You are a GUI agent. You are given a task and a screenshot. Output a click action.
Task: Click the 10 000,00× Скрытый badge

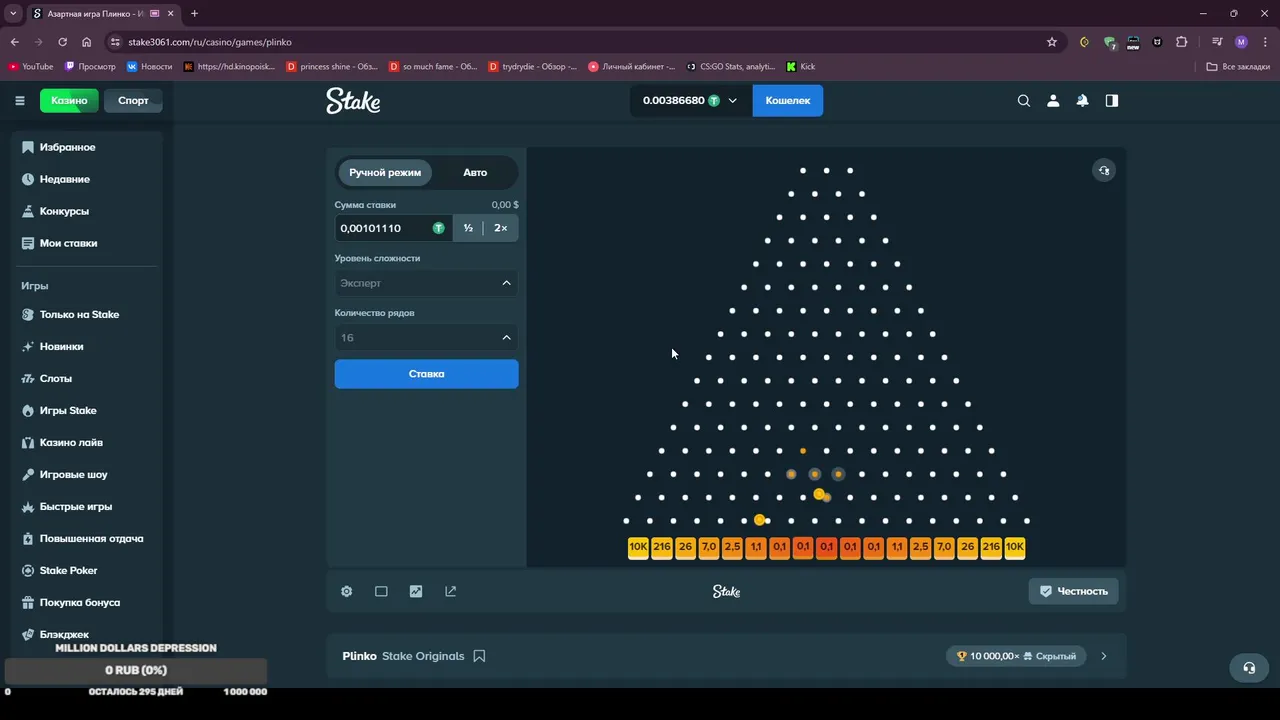(x=1016, y=656)
